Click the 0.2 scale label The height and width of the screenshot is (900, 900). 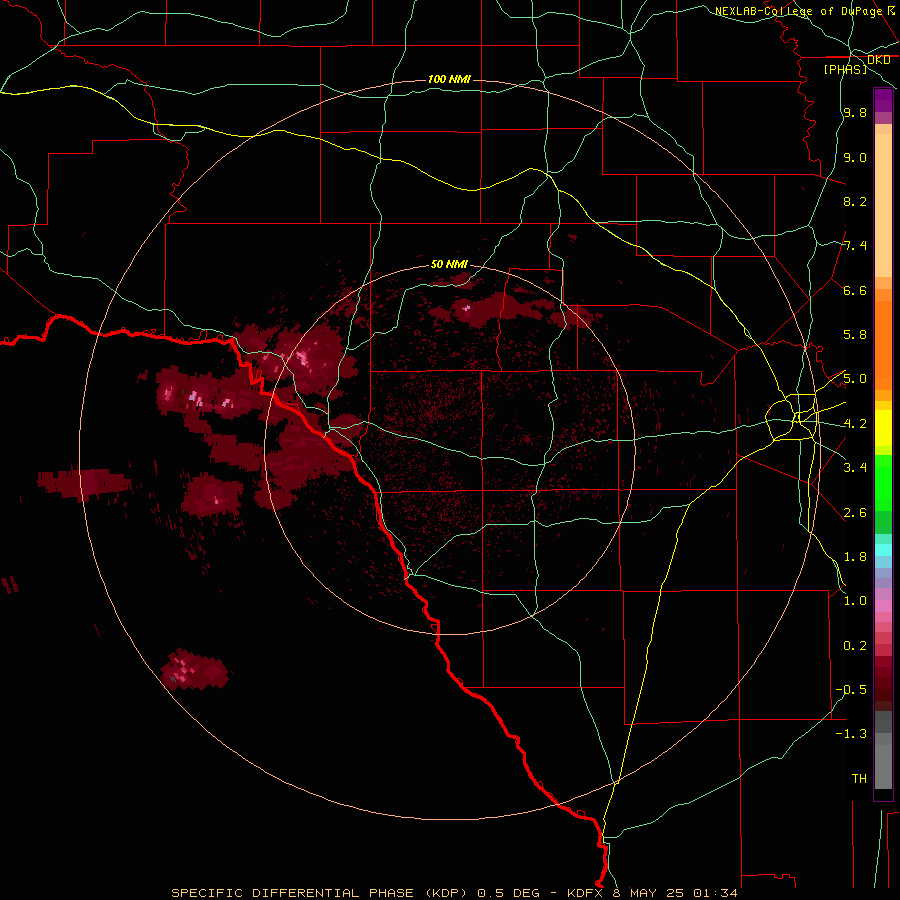pyautogui.click(x=855, y=645)
